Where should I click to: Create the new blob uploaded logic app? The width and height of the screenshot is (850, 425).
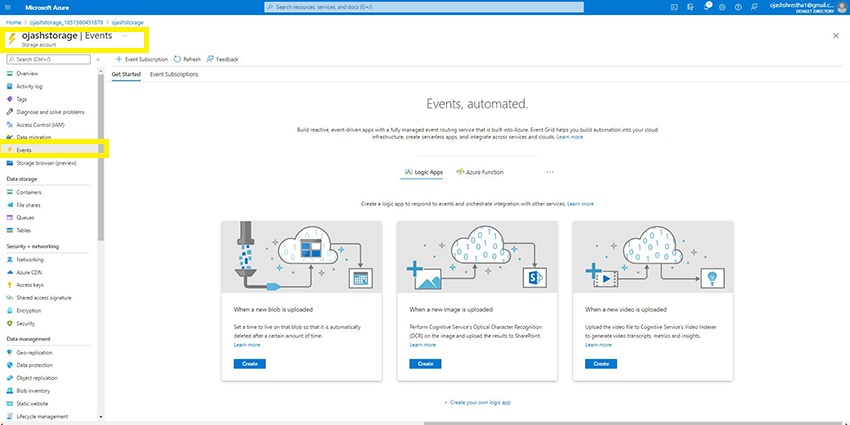[250, 364]
